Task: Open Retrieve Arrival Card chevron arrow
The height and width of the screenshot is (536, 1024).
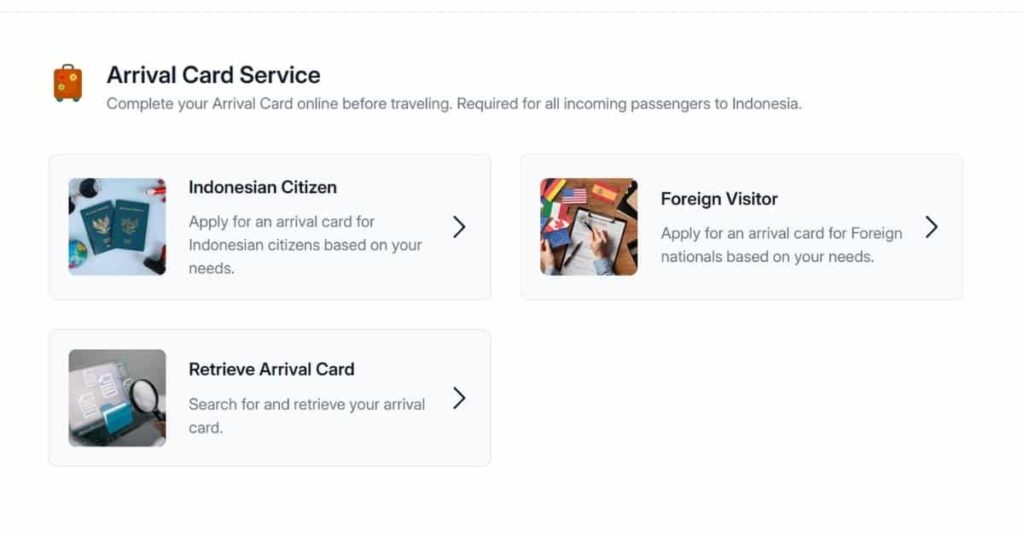Action: (459, 398)
